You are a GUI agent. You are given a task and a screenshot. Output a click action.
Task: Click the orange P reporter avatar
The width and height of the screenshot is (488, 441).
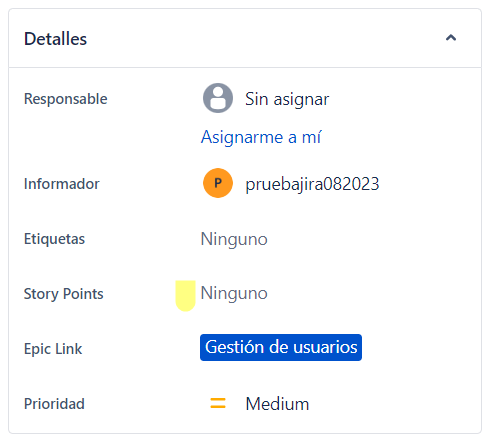point(218,183)
